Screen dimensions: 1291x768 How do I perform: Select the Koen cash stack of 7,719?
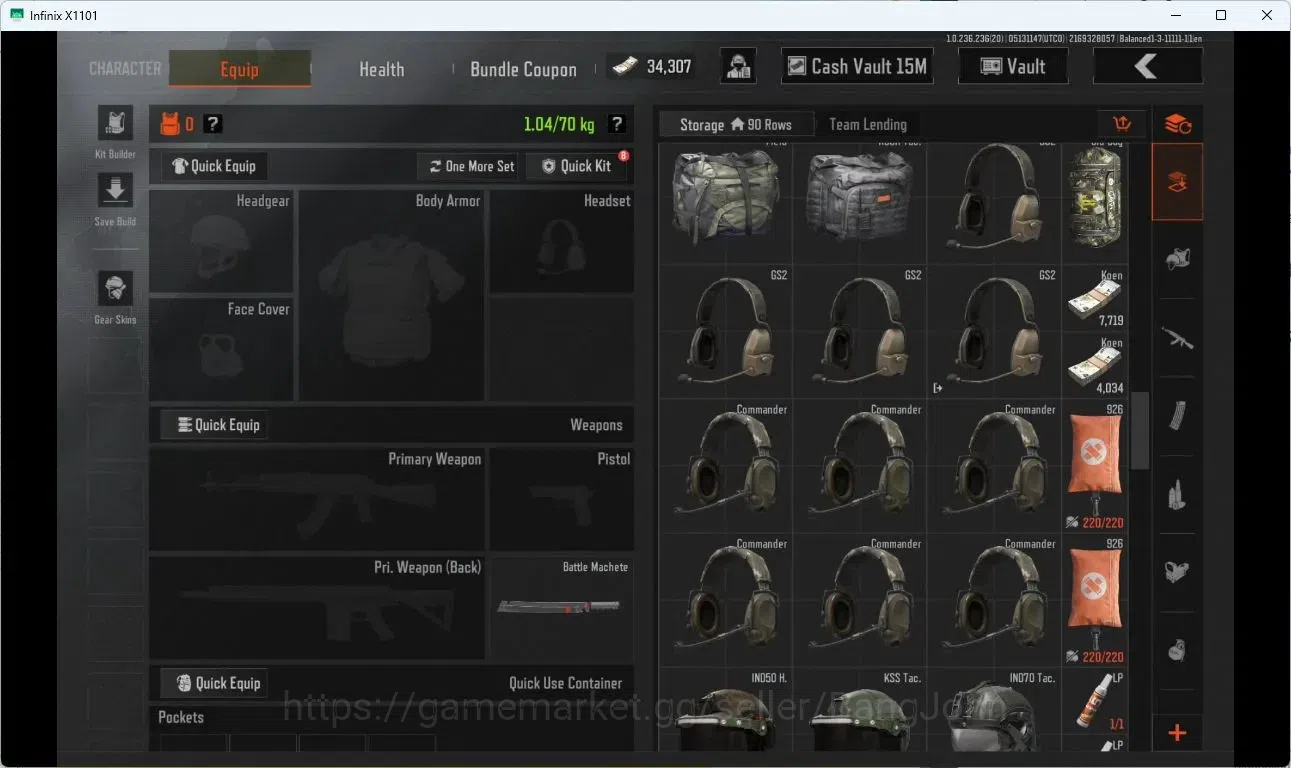click(x=1095, y=298)
